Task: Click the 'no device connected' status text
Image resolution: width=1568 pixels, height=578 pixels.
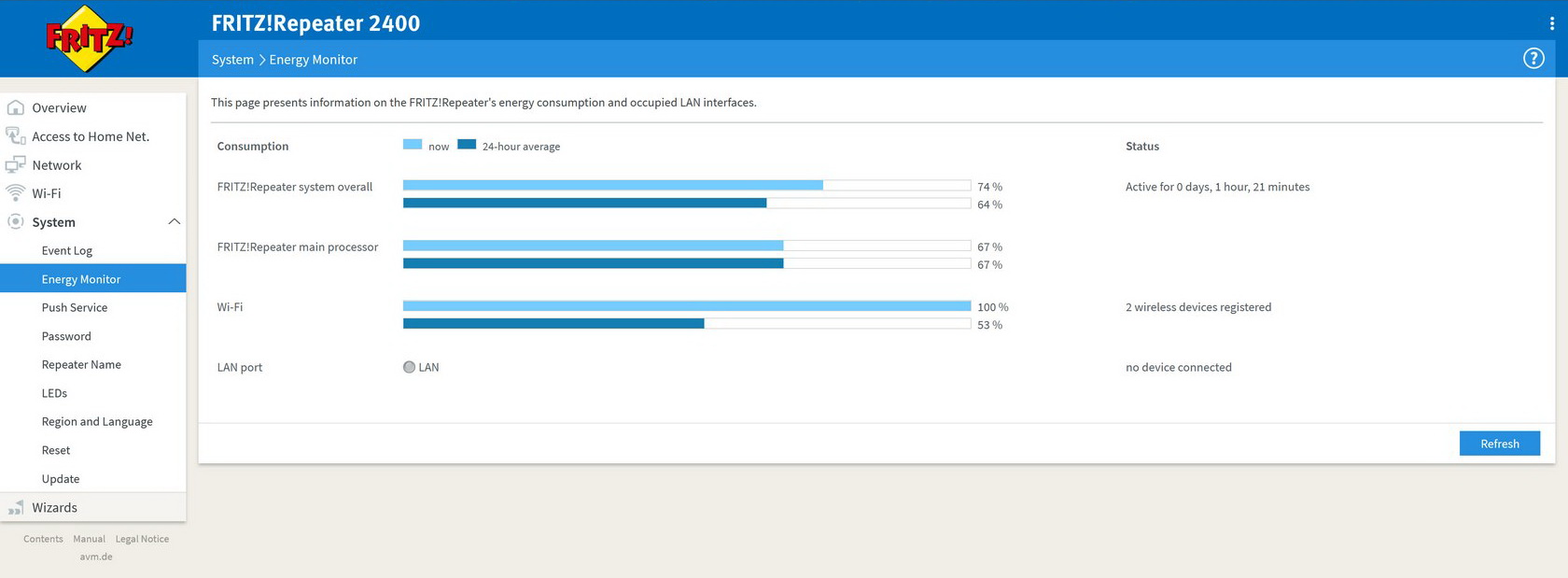Action: pyautogui.click(x=1179, y=367)
